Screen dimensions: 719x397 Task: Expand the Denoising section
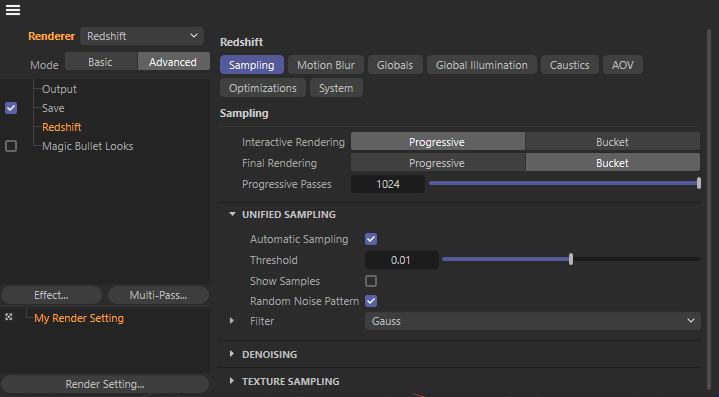[x=232, y=354]
